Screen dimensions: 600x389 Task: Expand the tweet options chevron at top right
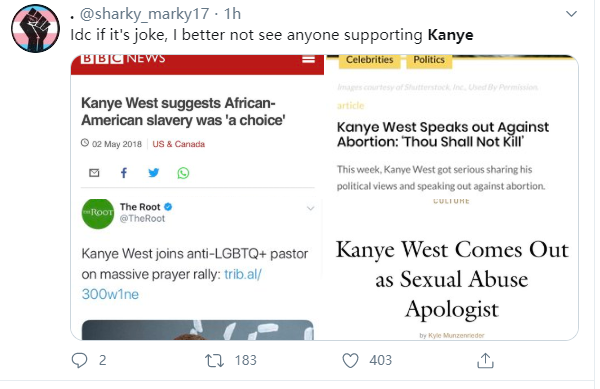(x=571, y=14)
